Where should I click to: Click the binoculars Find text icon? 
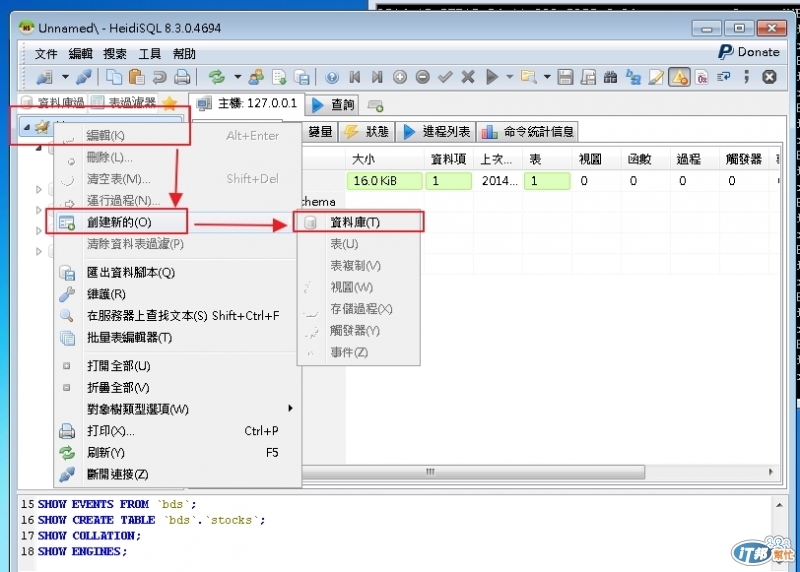[x=610, y=77]
